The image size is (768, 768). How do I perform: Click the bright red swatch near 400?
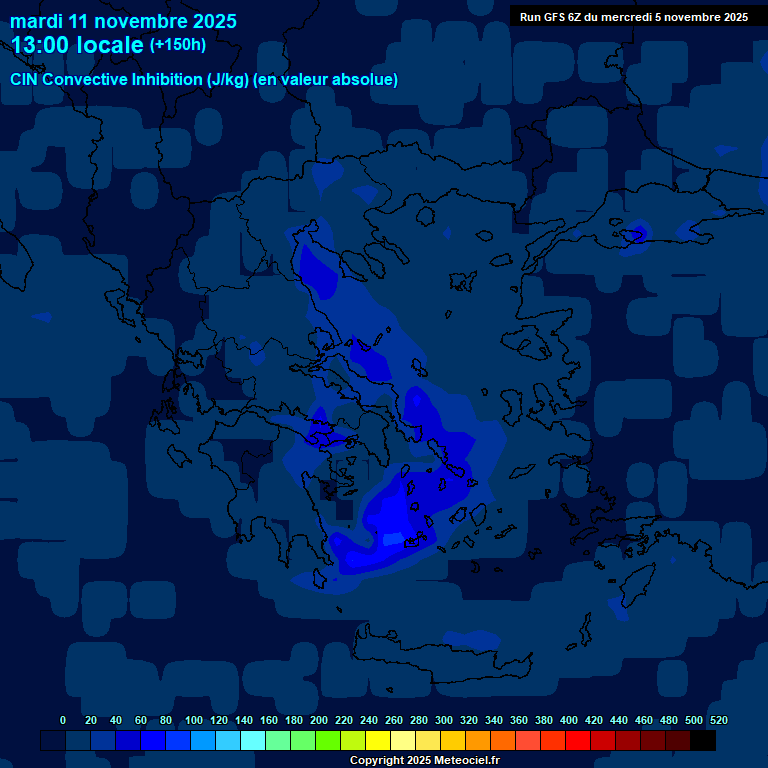point(578,741)
